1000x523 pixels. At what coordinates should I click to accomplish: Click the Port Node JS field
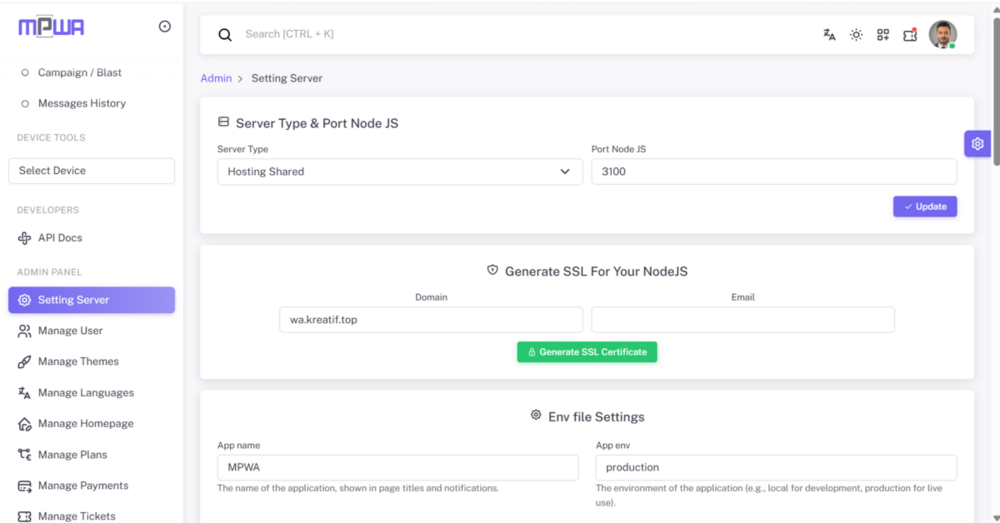pyautogui.click(x=774, y=172)
